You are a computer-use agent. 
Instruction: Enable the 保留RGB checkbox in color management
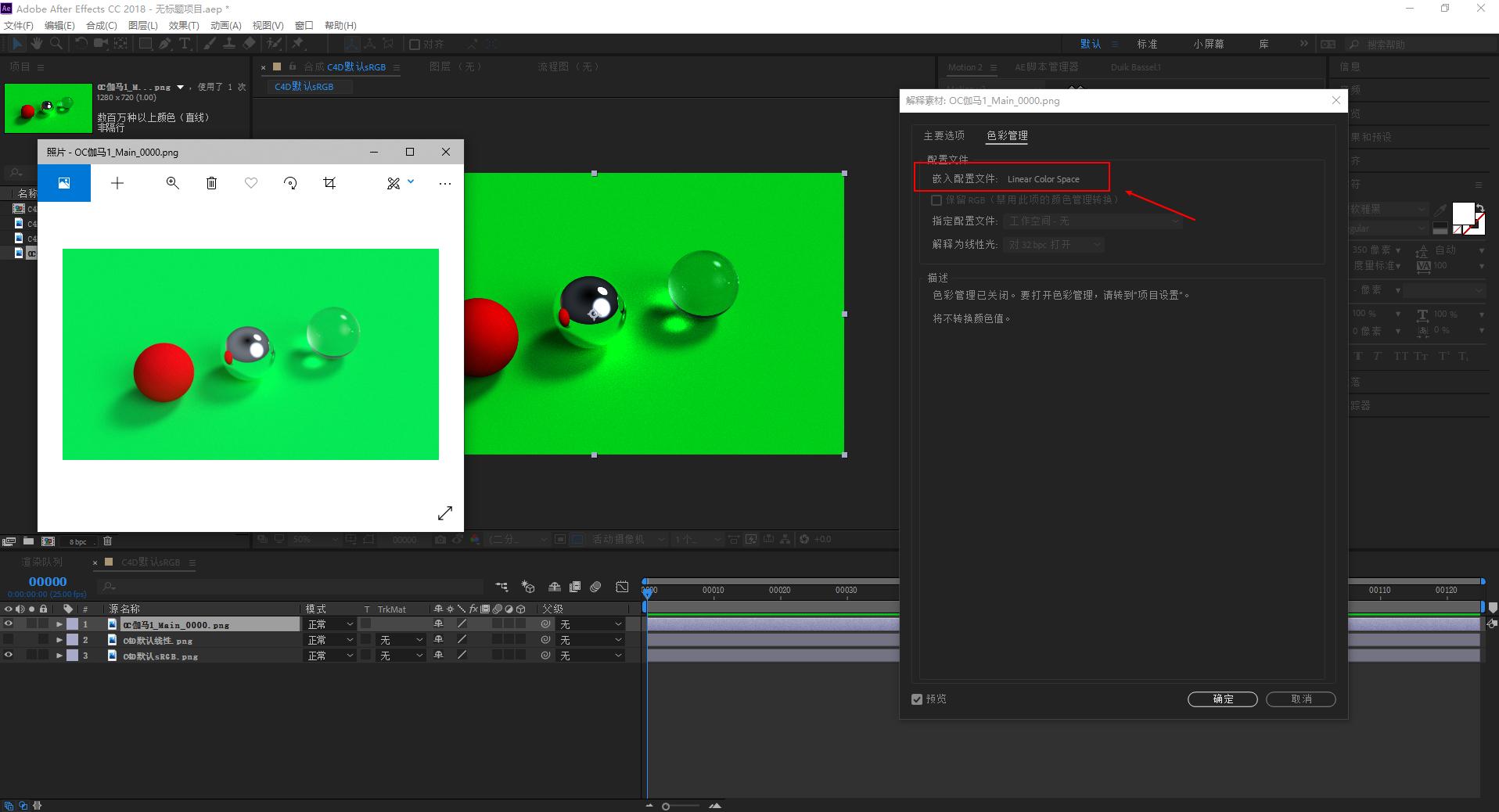pyautogui.click(x=936, y=200)
